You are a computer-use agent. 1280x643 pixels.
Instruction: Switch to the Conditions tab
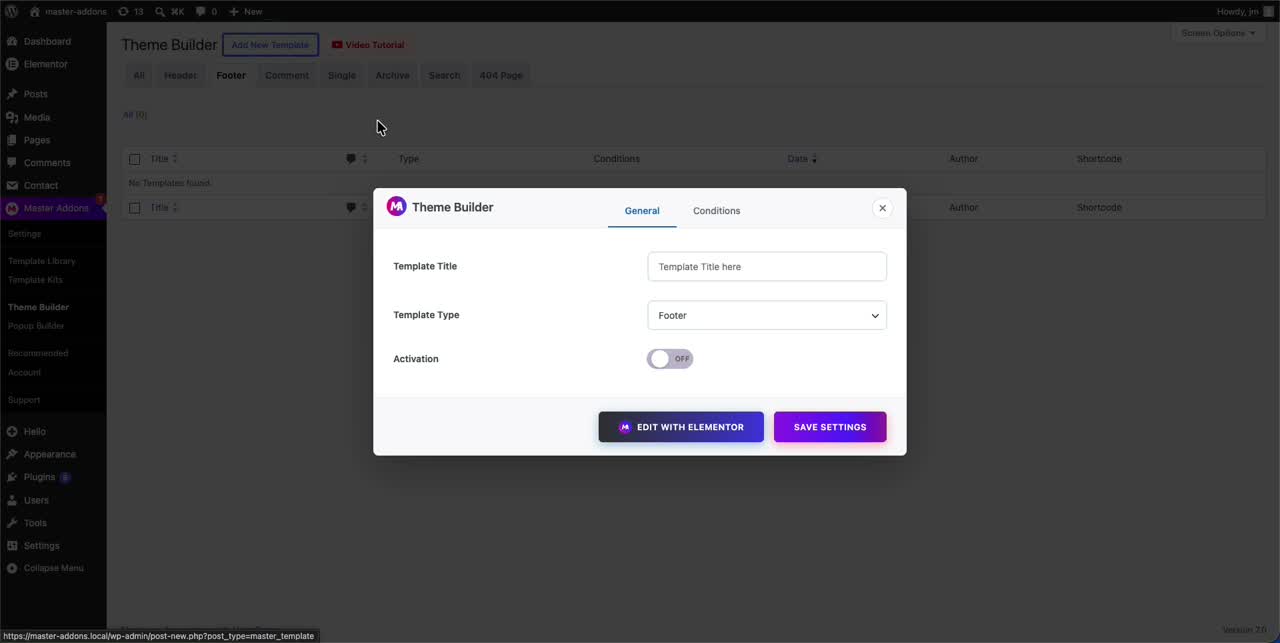click(717, 211)
